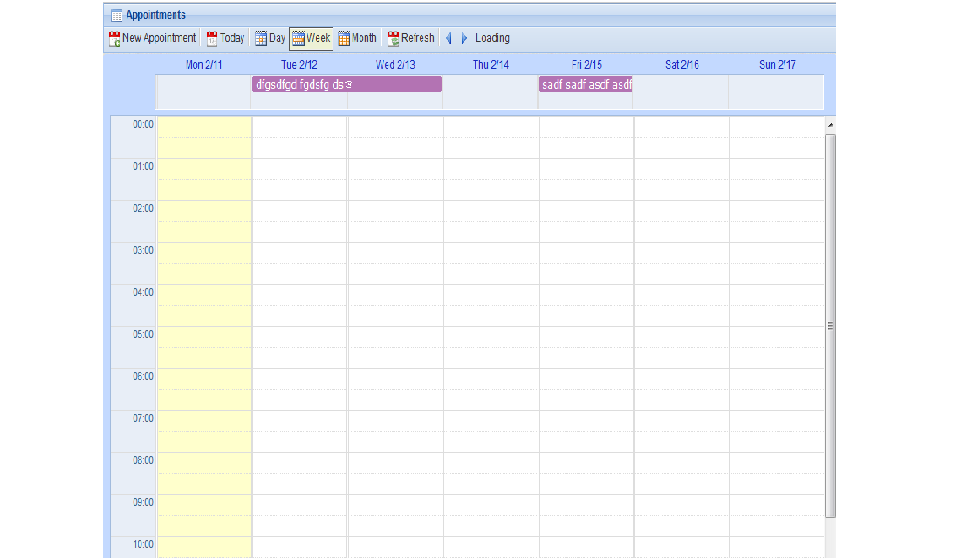
Task: Open the purple Tue-Wed all-day appointment
Action: [x=346, y=84]
